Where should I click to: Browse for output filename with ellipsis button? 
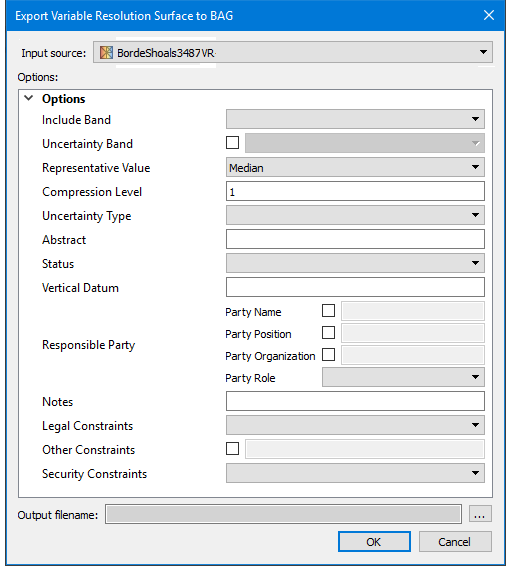(x=480, y=514)
